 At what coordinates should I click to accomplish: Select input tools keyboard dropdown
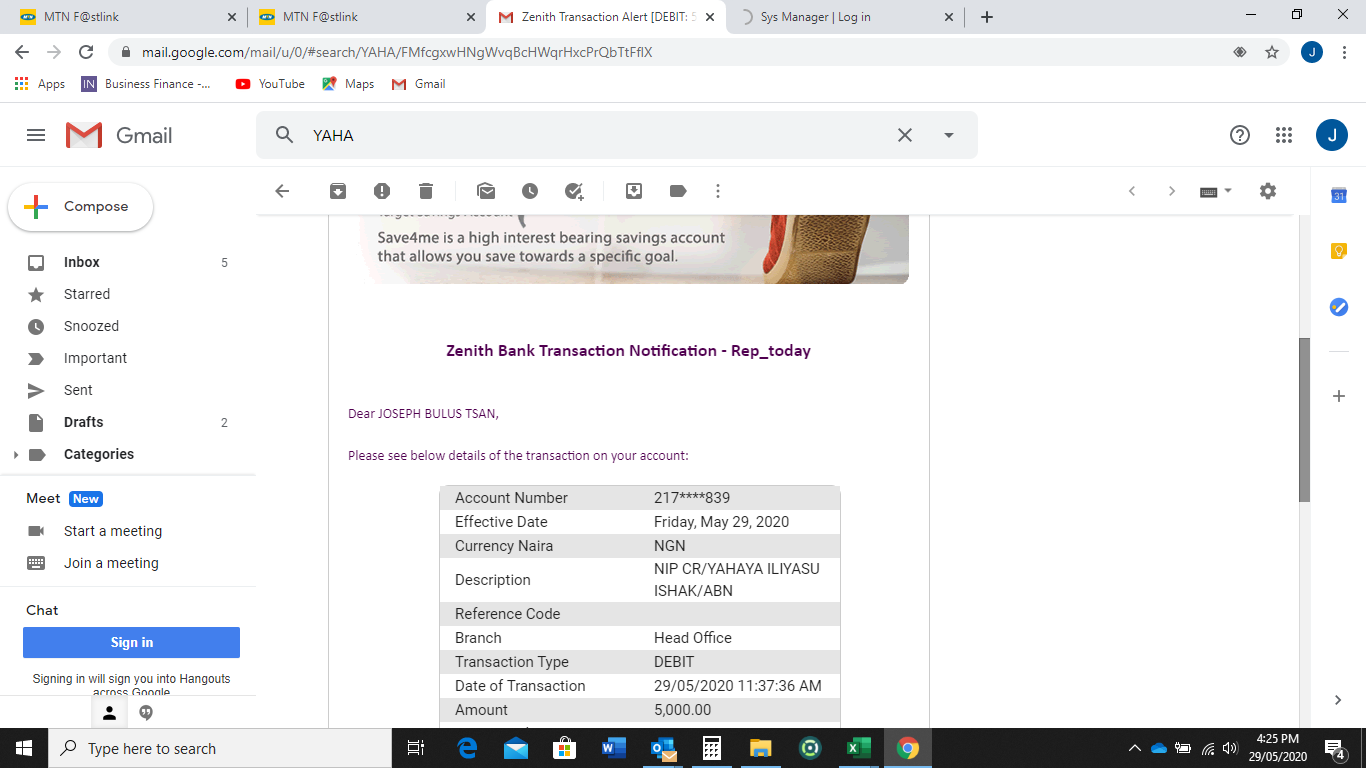(x=1216, y=191)
